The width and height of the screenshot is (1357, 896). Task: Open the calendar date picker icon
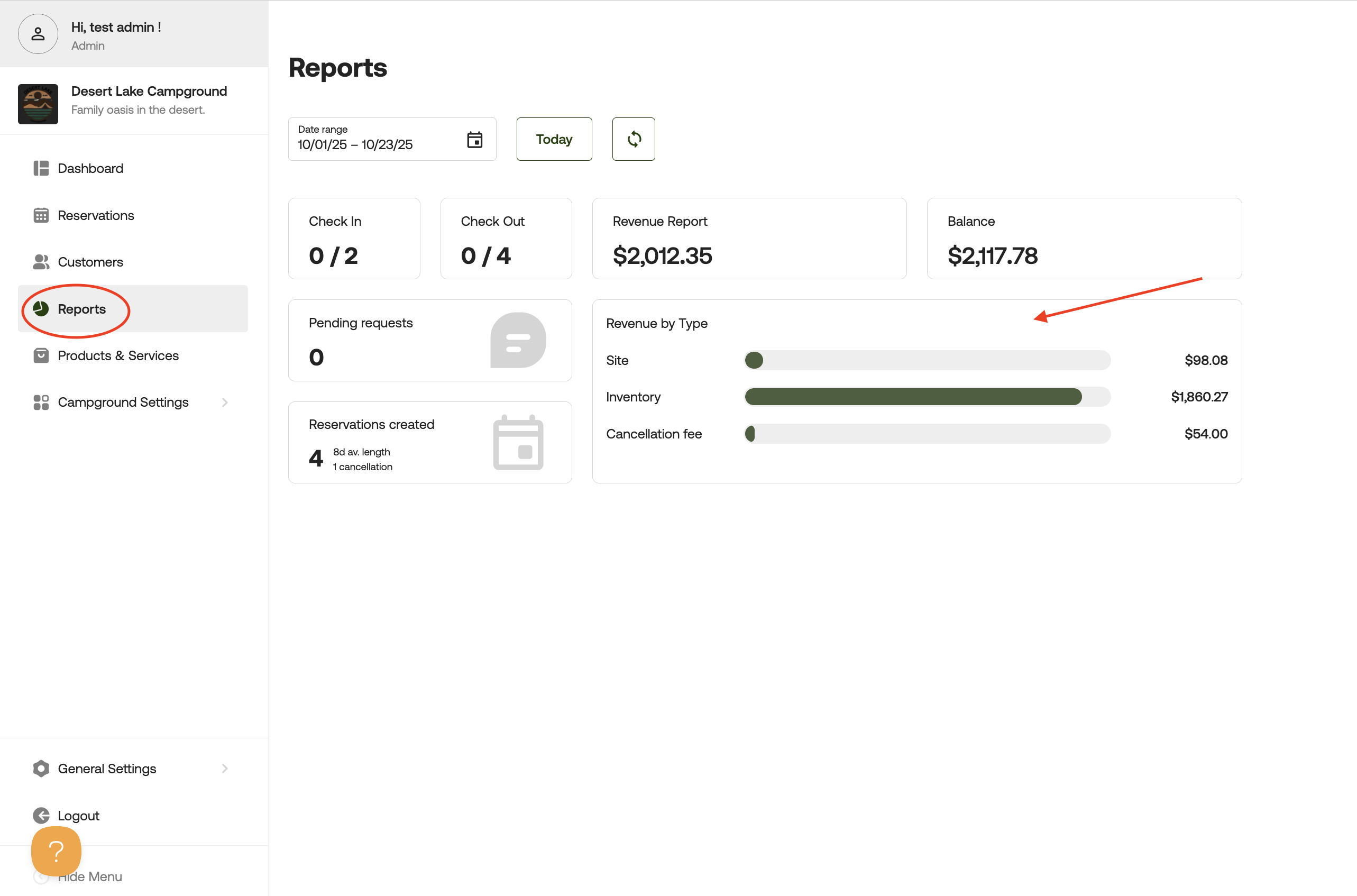pos(474,140)
